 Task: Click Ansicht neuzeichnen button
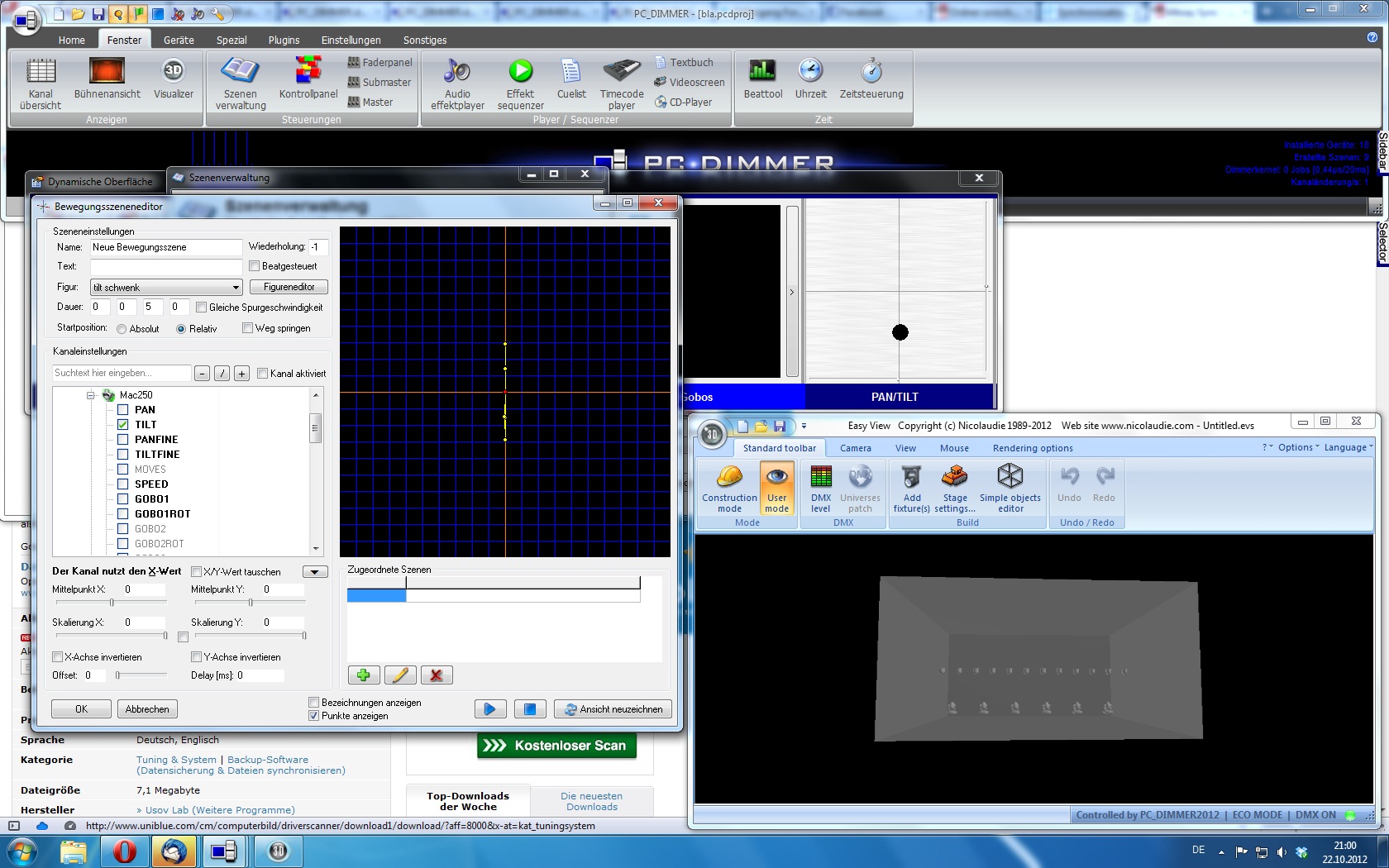[x=613, y=709]
